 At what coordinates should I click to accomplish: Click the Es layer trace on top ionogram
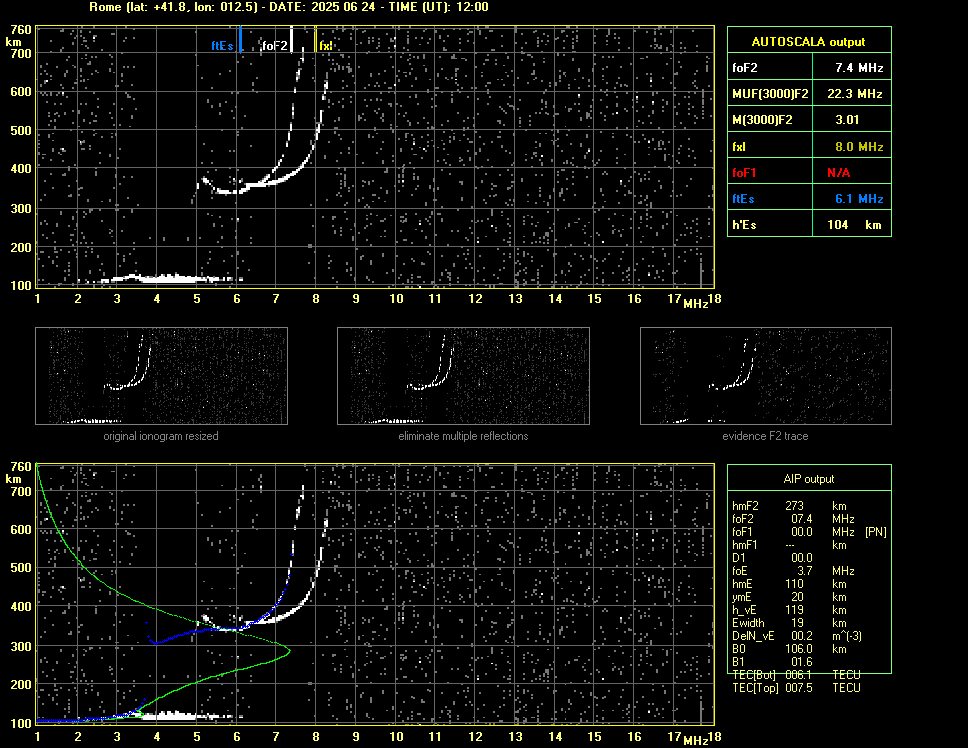click(170, 278)
